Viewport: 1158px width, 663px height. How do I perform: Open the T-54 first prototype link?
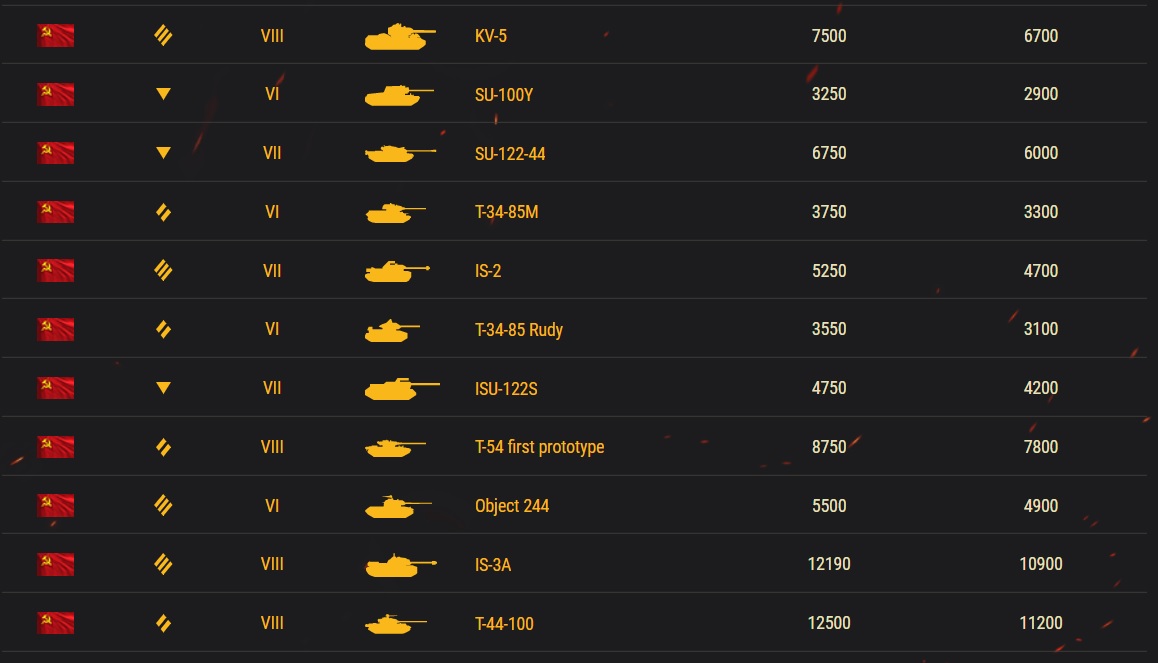coord(539,447)
